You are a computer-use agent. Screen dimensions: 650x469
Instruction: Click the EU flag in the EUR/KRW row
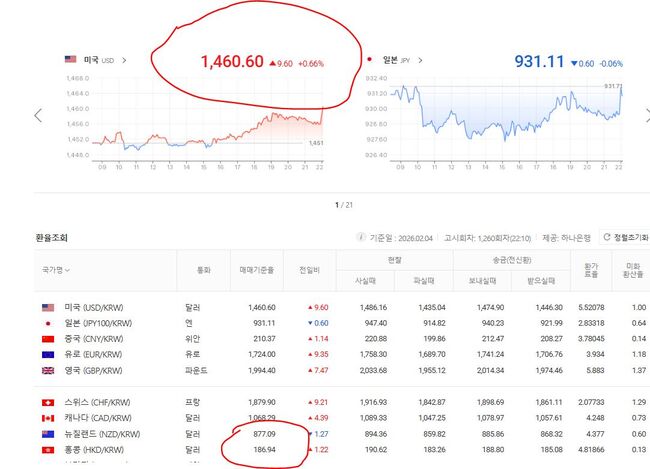(48, 355)
